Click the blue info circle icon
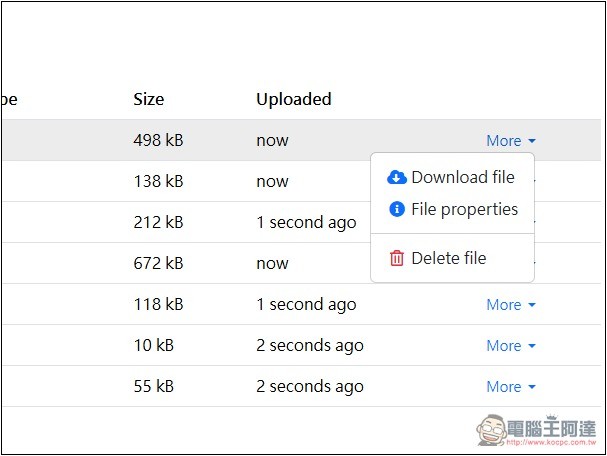The image size is (607, 456). [397, 209]
